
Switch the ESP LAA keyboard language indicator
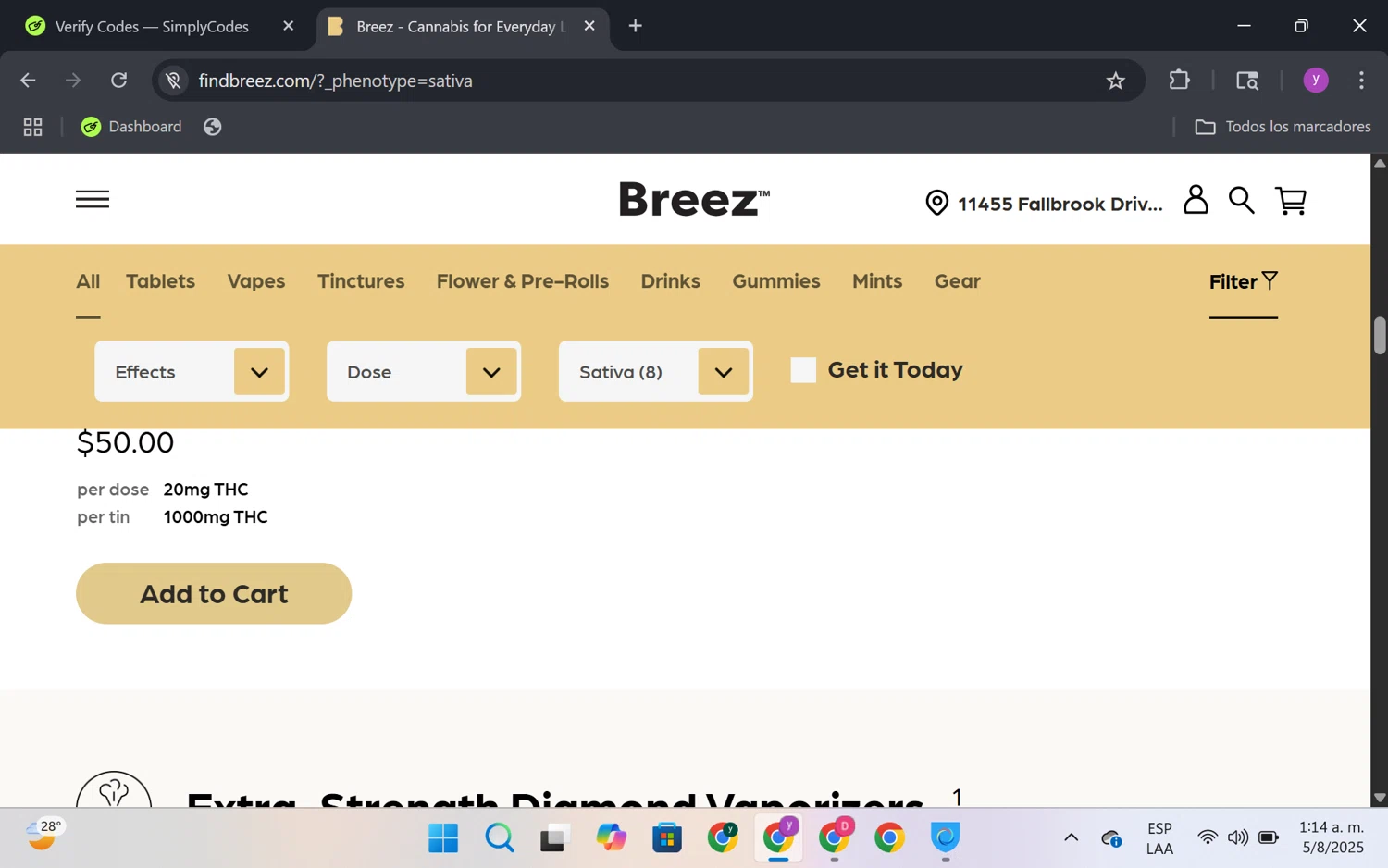click(x=1159, y=837)
